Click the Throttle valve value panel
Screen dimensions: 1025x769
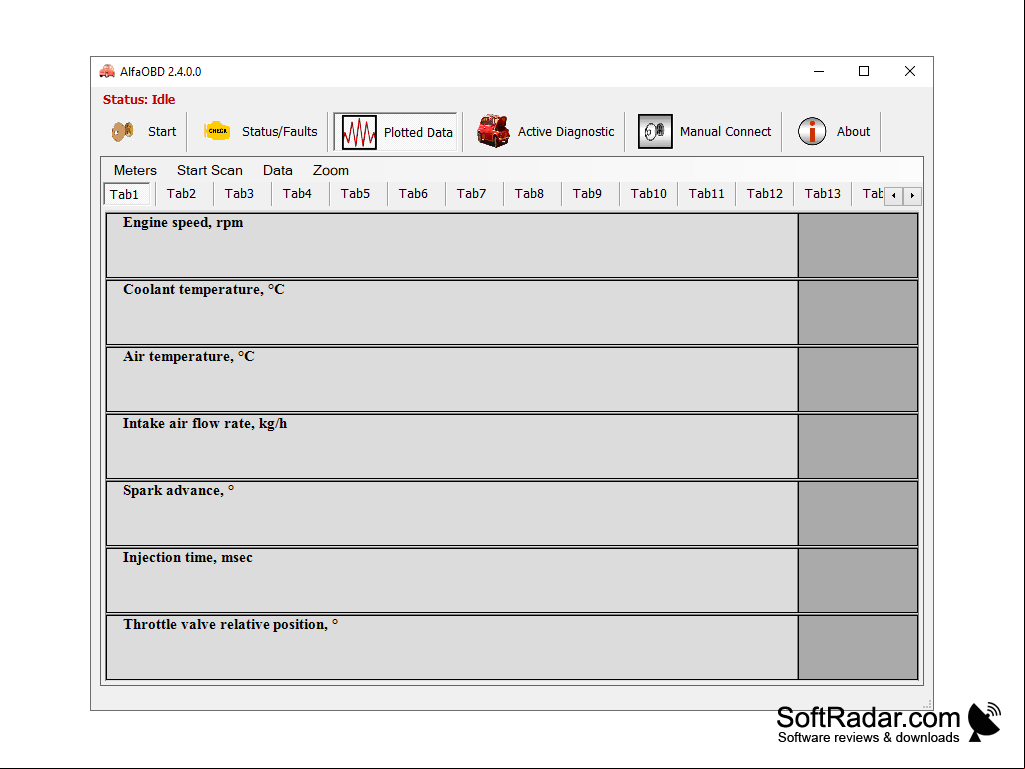click(x=858, y=647)
